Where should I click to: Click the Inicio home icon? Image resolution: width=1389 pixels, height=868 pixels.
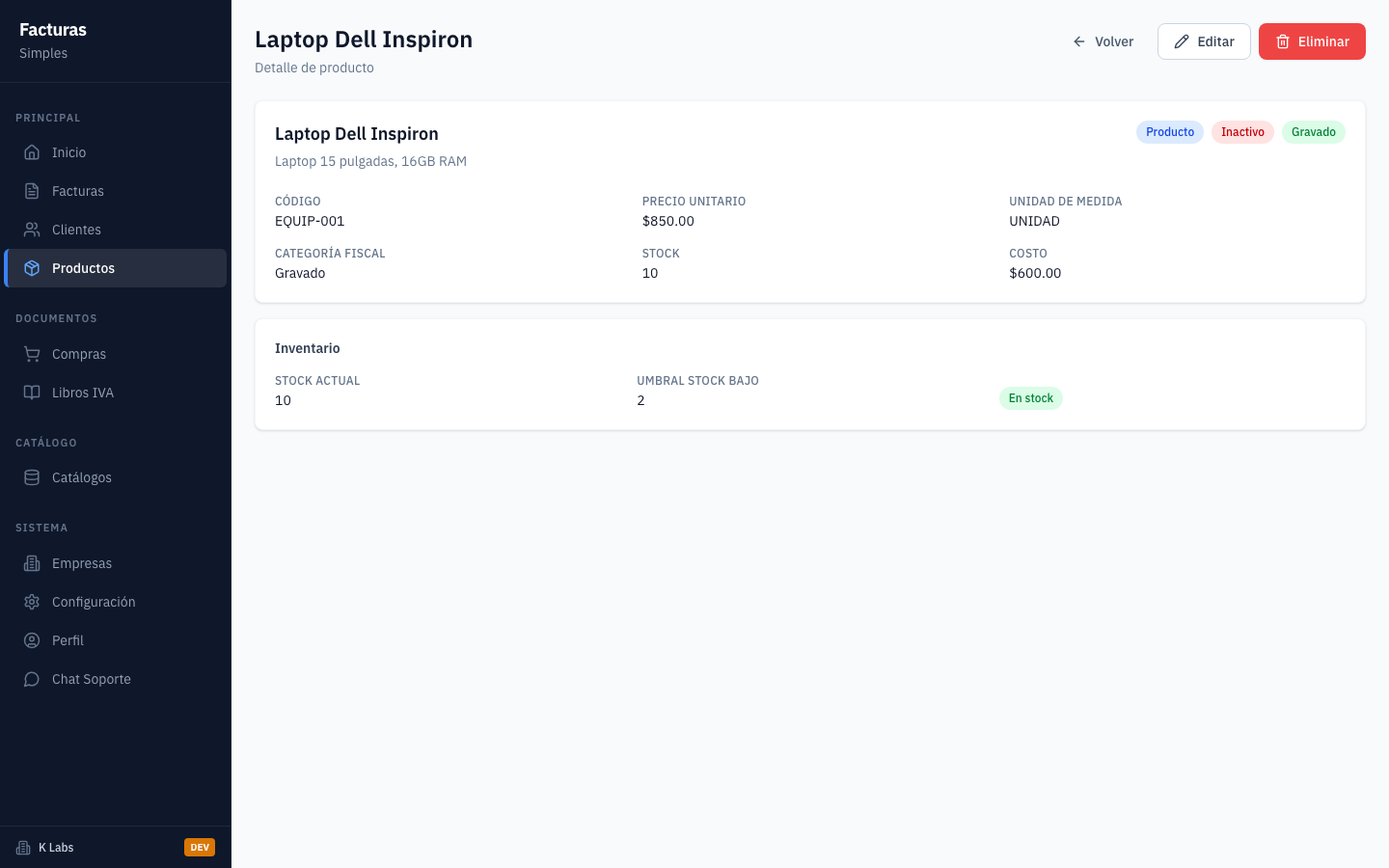[x=32, y=152]
